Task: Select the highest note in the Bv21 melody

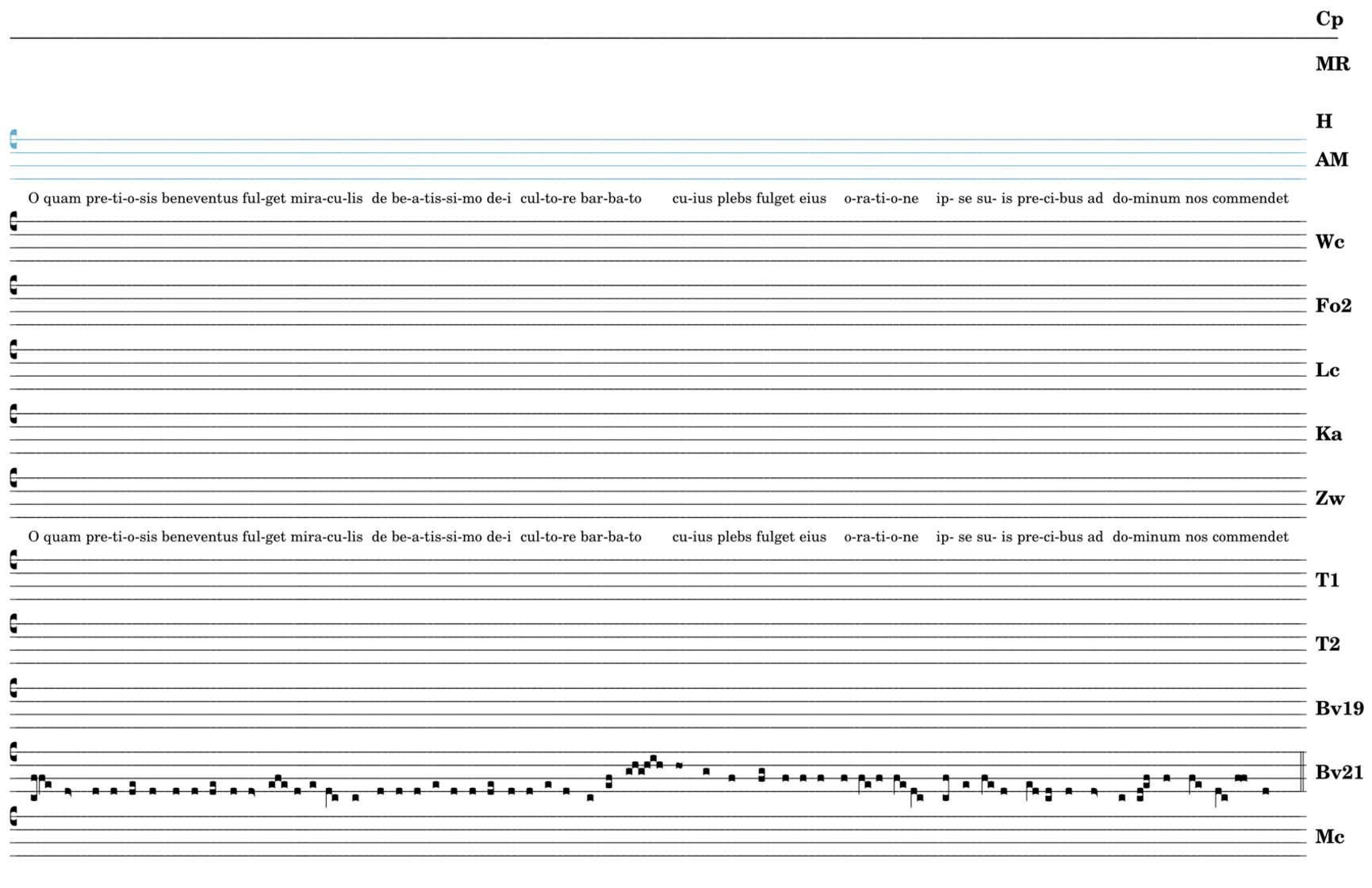Action: pyautogui.click(x=653, y=759)
